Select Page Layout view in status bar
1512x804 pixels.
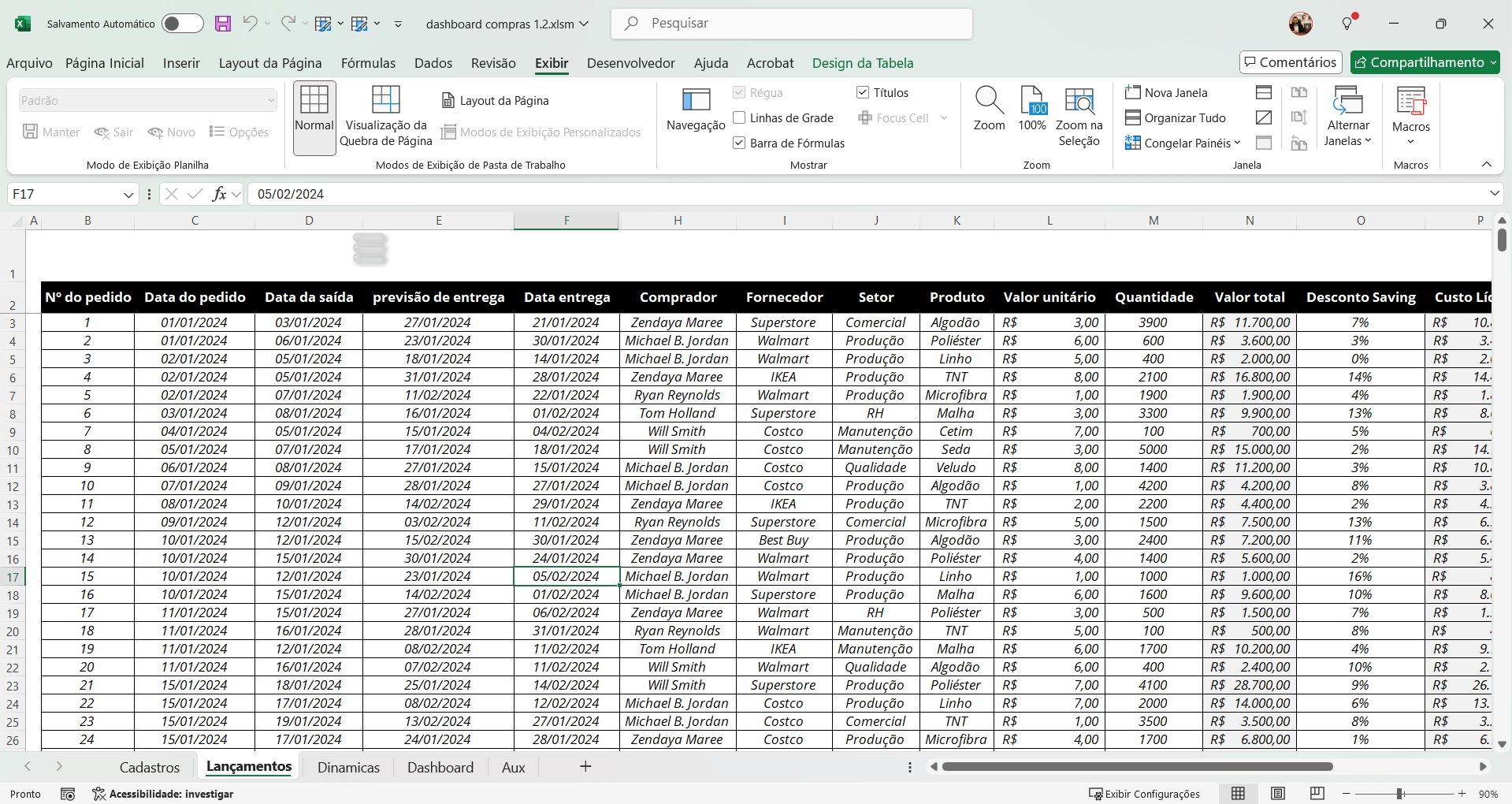pos(1278,794)
